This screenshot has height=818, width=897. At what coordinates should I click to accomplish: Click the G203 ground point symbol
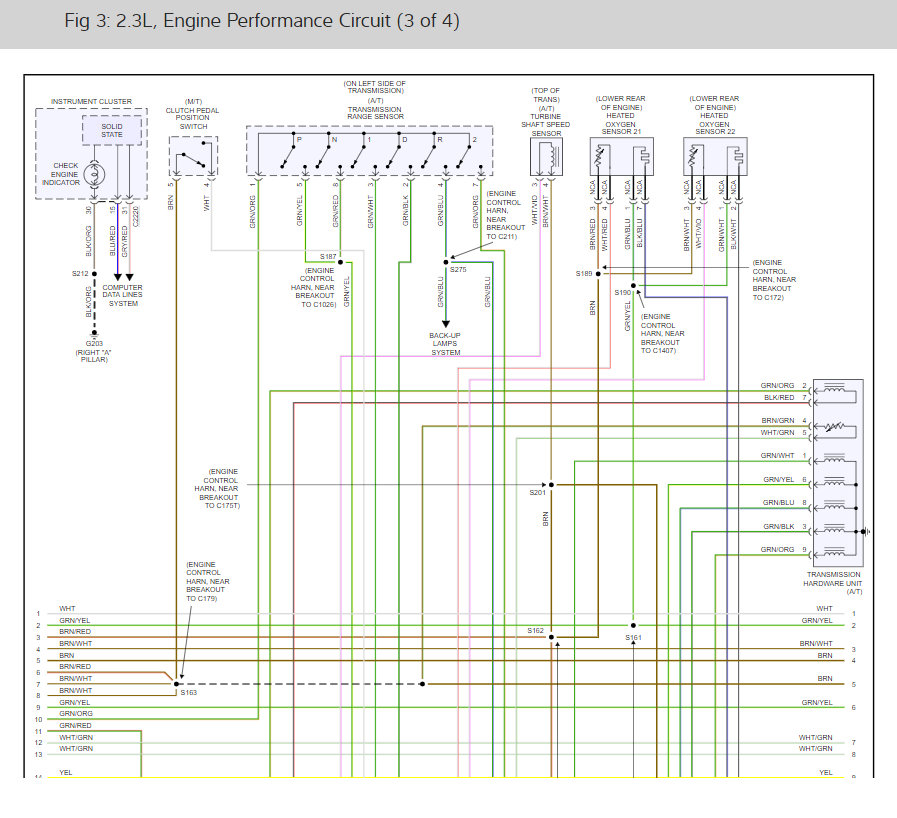point(95,333)
